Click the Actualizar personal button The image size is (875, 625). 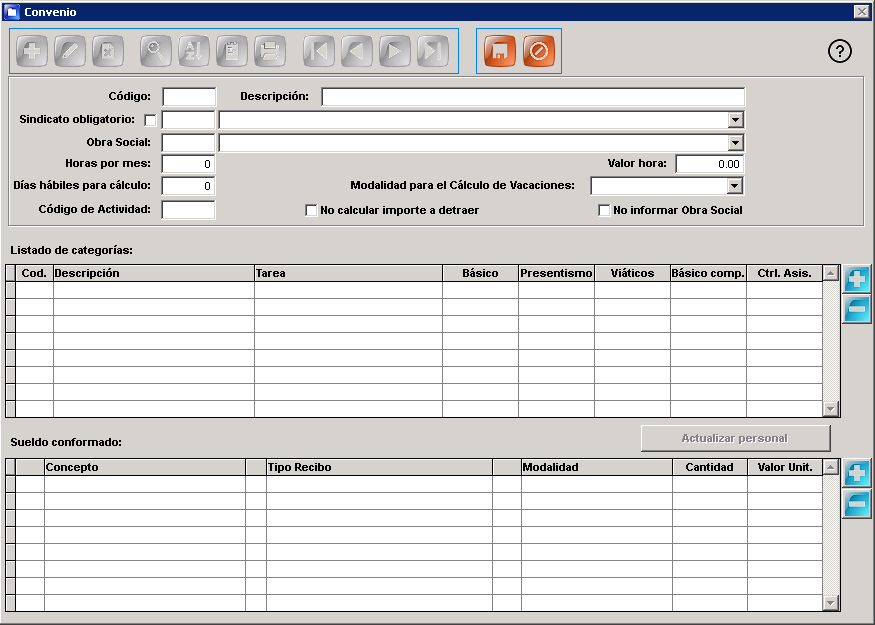(735, 439)
